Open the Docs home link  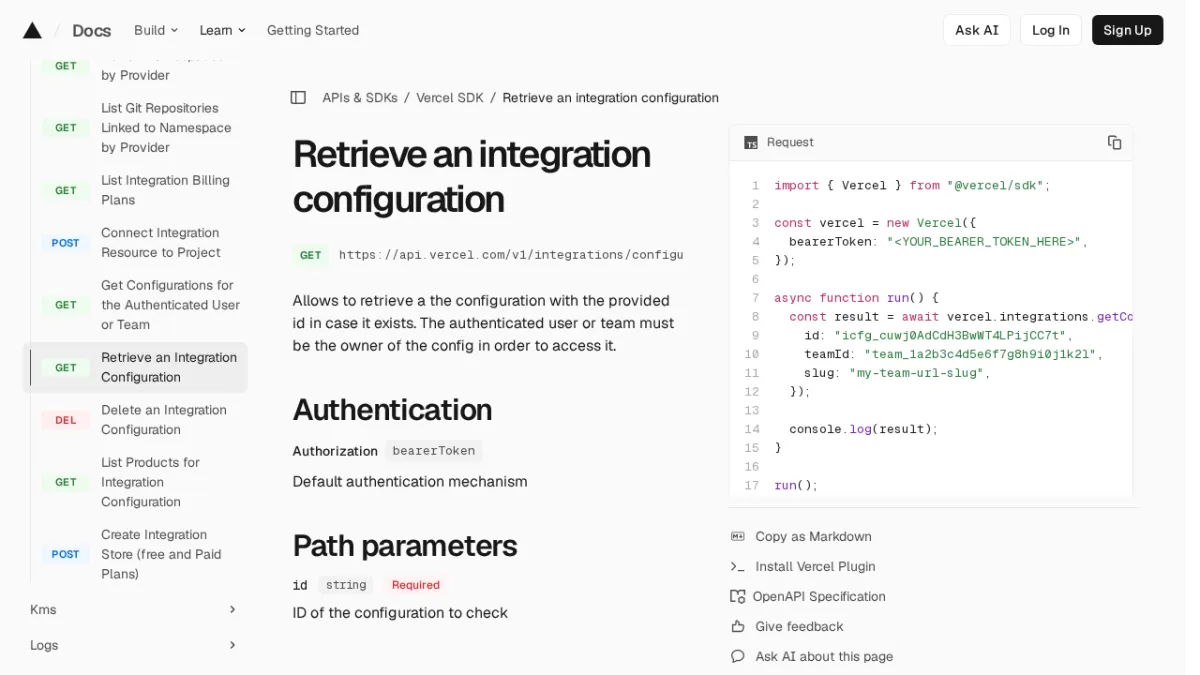click(91, 30)
